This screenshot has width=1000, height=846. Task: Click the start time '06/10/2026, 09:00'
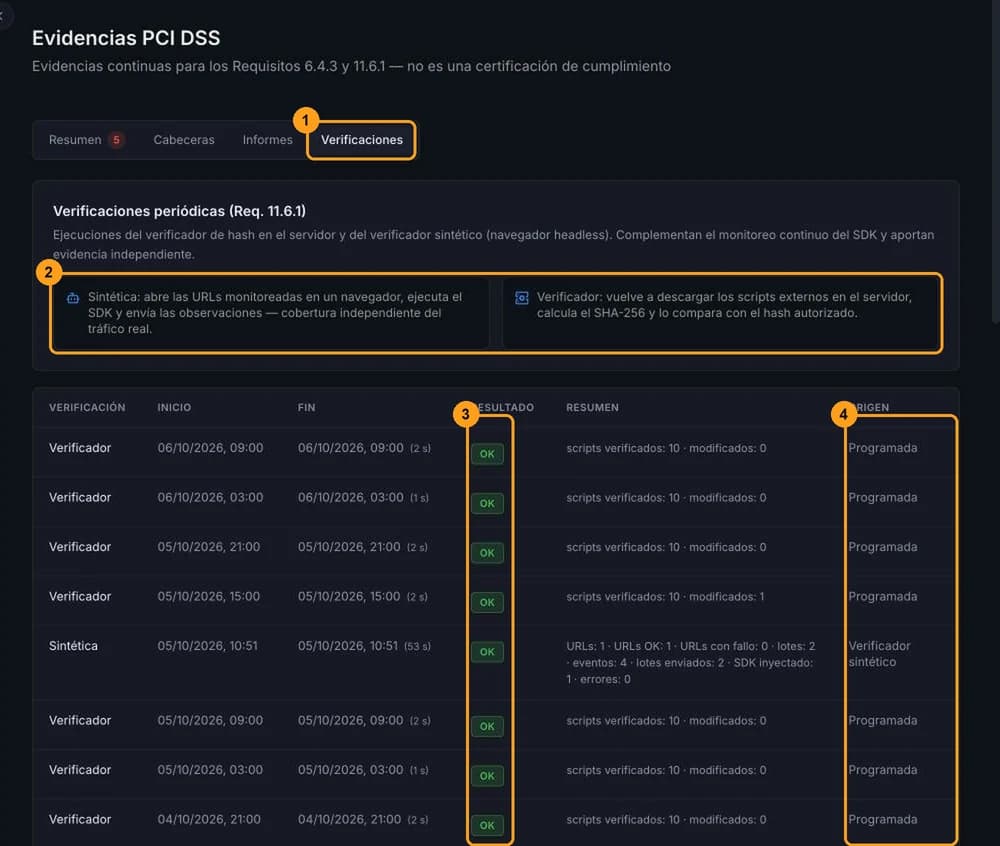pyautogui.click(x=210, y=448)
